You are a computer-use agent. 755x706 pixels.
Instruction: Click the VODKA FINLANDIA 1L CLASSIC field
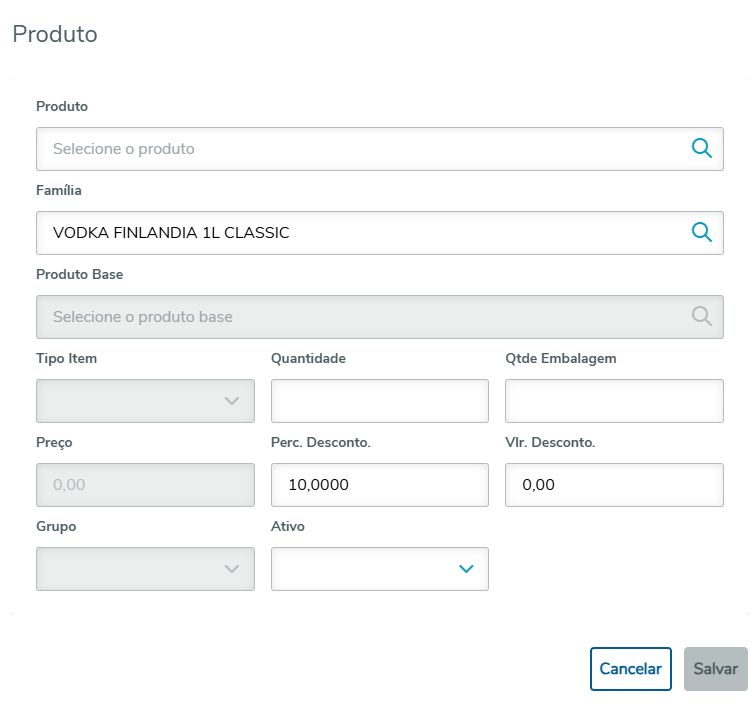(x=360, y=233)
